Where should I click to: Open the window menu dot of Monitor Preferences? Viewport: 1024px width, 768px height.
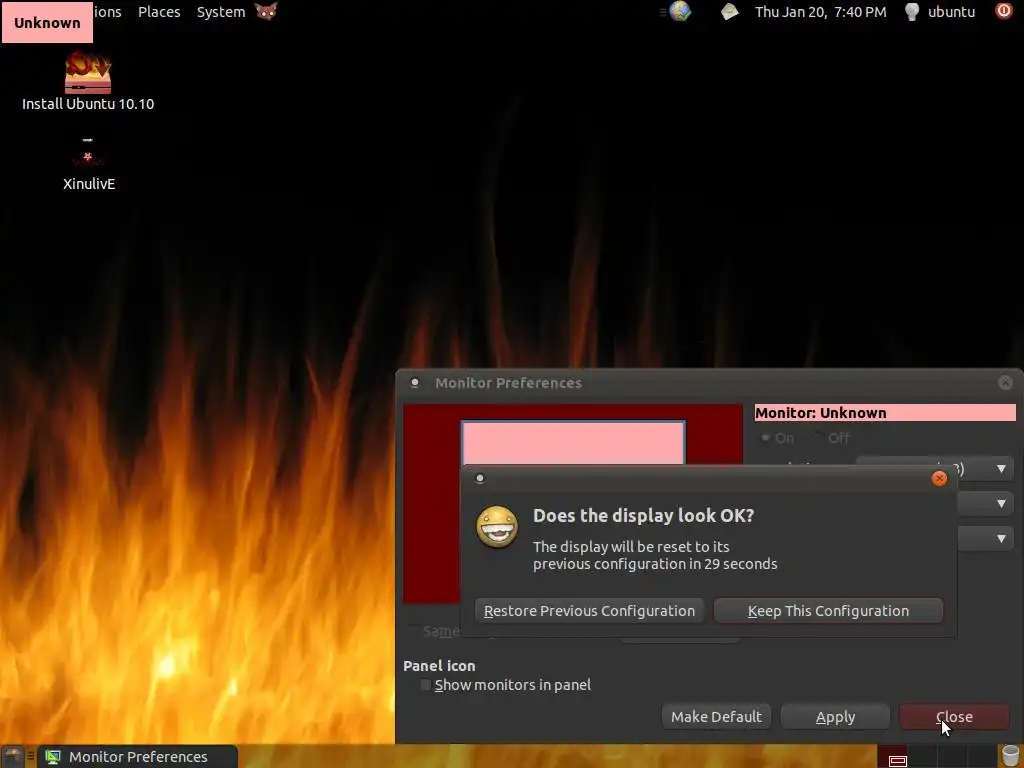point(415,383)
